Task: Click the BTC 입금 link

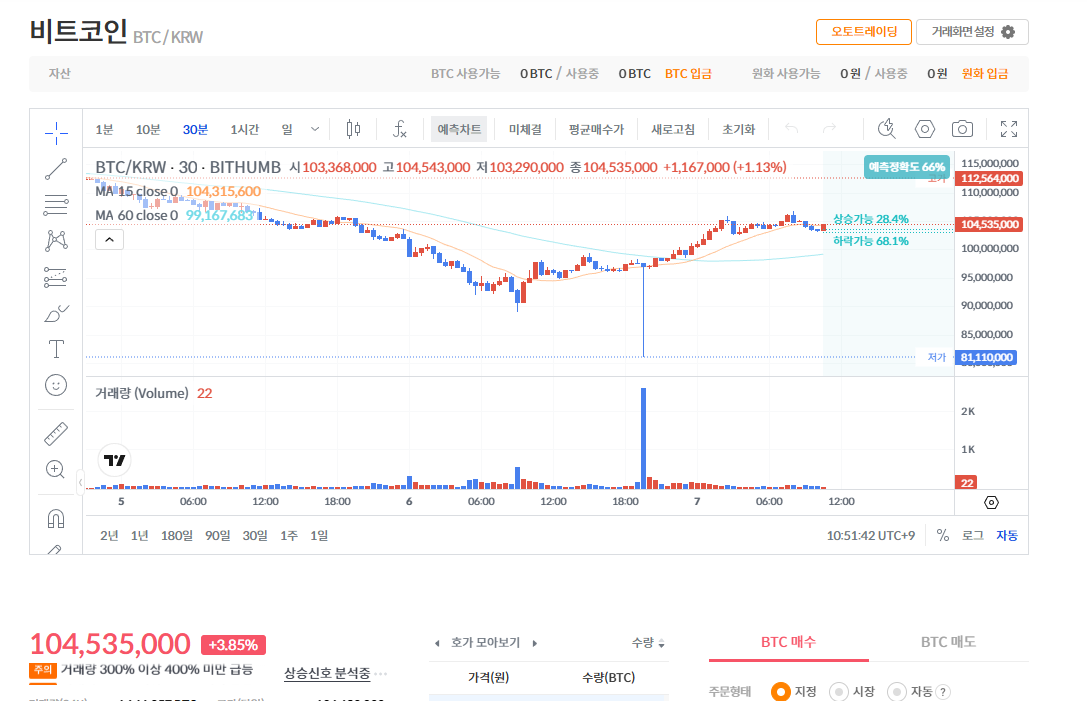Action: click(688, 73)
